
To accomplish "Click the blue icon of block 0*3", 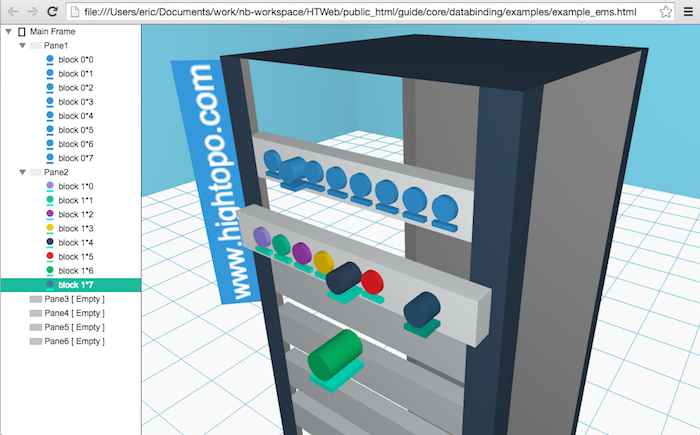I will pyautogui.click(x=50, y=102).
